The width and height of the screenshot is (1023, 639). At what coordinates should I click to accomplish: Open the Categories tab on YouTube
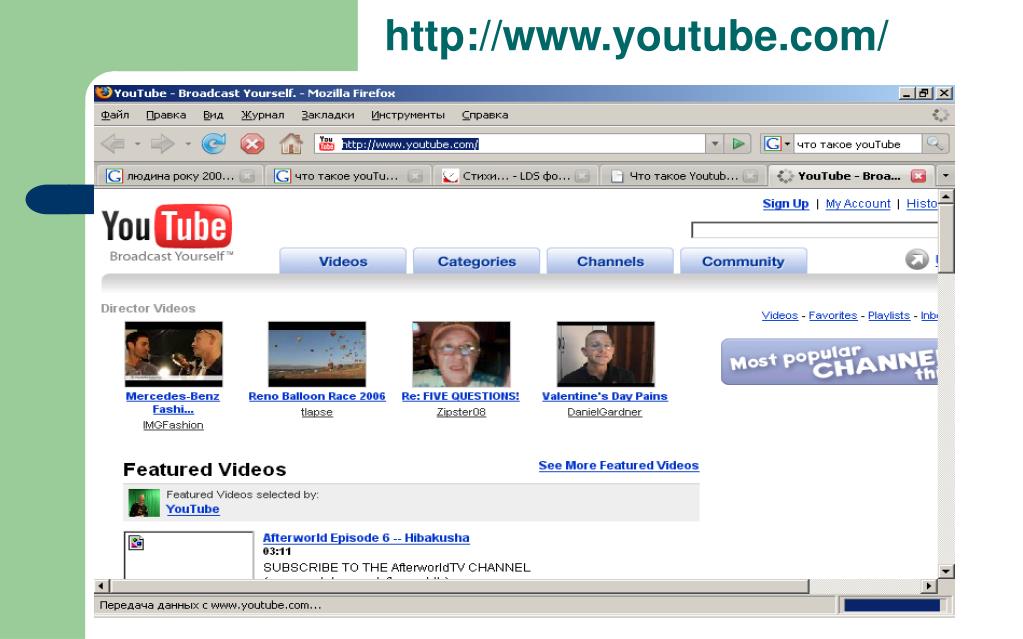tap(477, 261)
